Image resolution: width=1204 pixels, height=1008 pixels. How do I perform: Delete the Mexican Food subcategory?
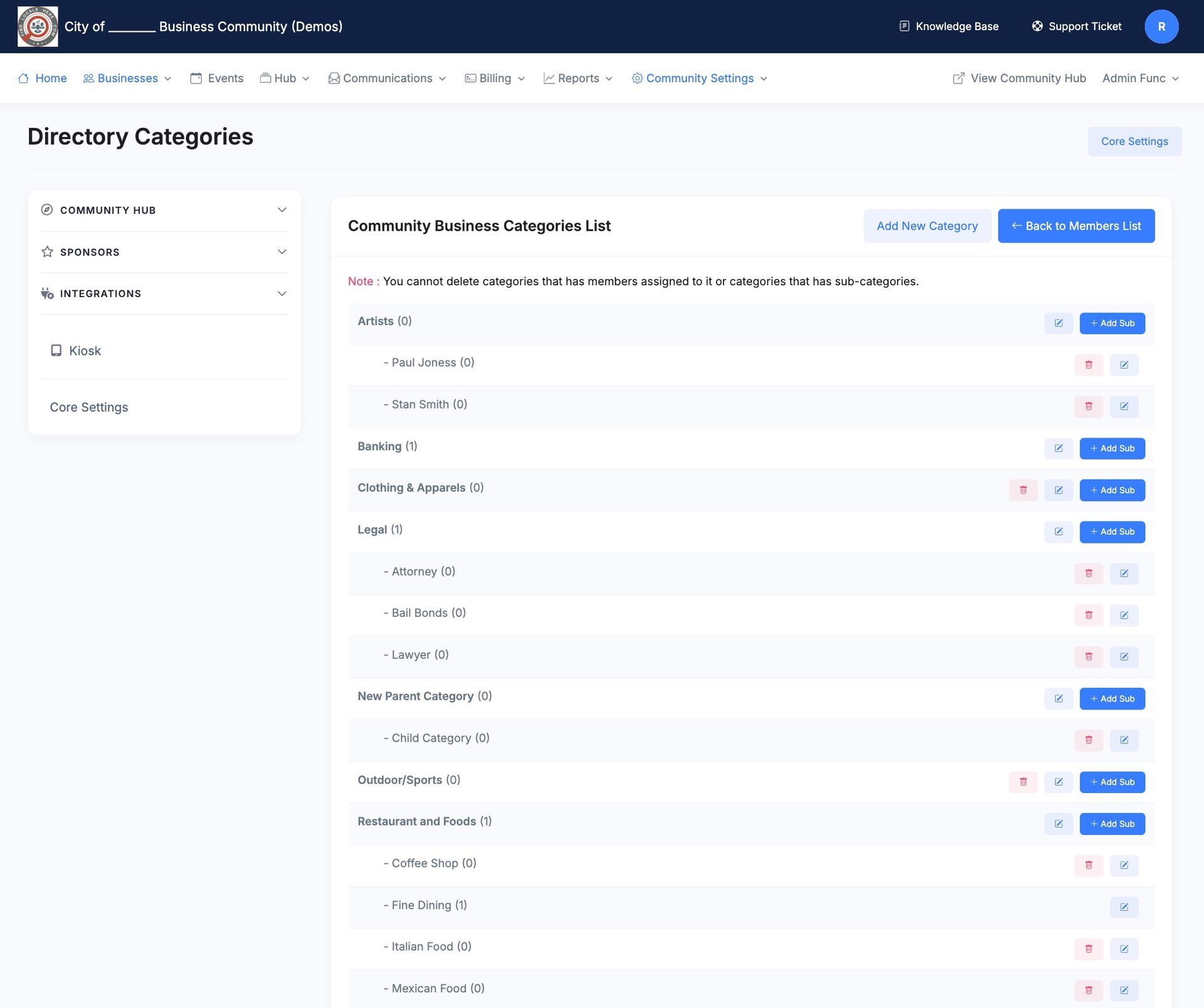[1089, 990]
